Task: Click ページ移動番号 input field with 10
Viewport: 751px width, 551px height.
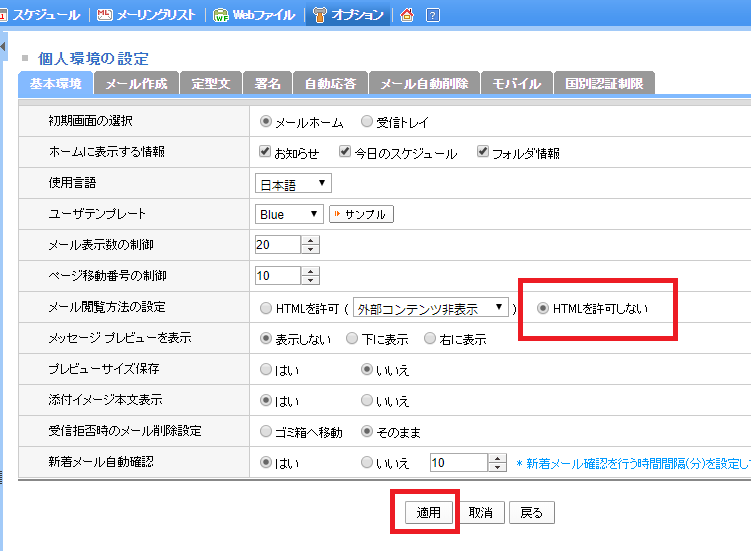Action: tap(278, 276)
